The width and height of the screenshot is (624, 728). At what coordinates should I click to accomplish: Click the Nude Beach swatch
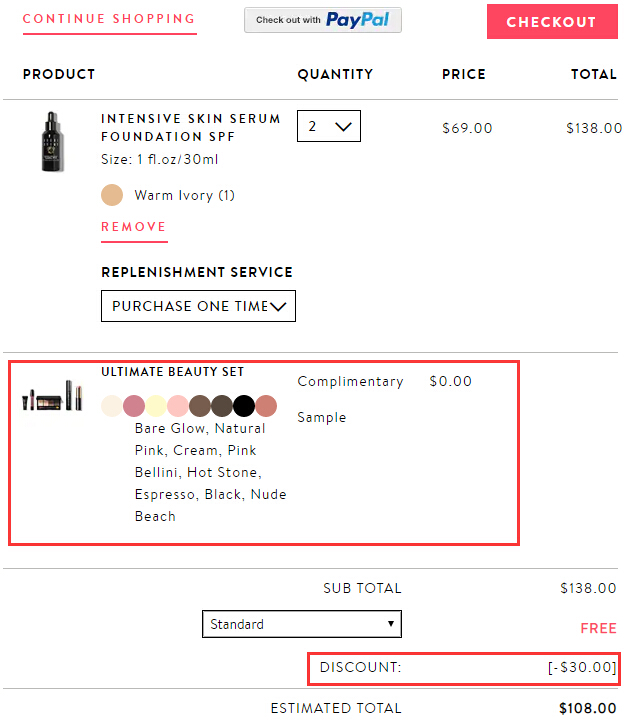click(x=266, y=406)
